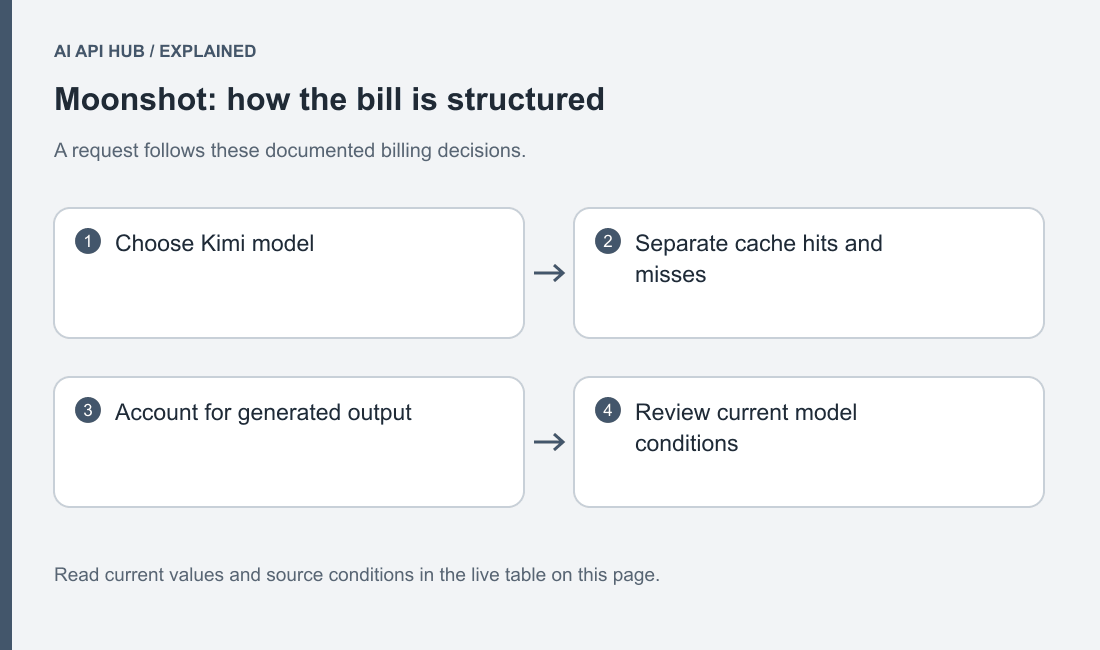Click the step 4 number badge
This screenshot has width=1100, height=650.
coord(608,410)
